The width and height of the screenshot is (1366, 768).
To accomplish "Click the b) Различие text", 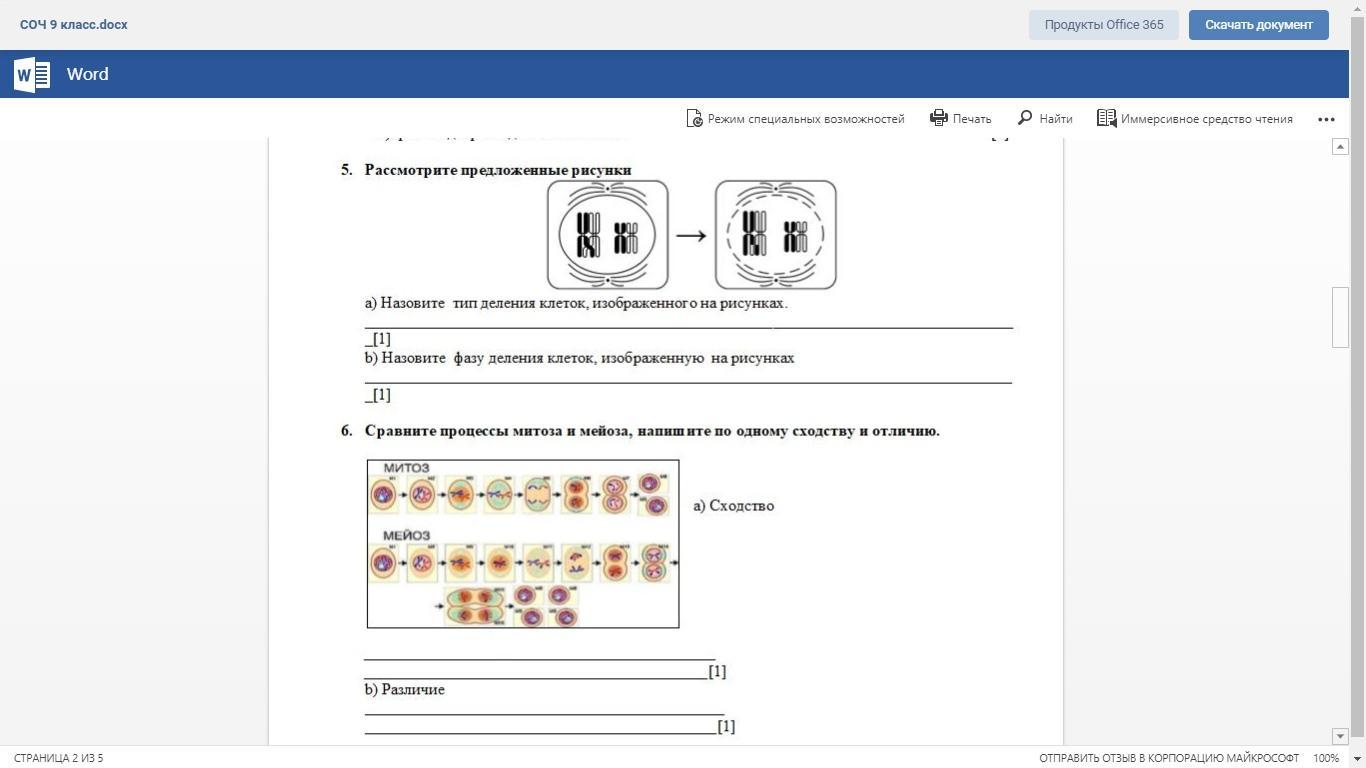I will click(405, 690).
